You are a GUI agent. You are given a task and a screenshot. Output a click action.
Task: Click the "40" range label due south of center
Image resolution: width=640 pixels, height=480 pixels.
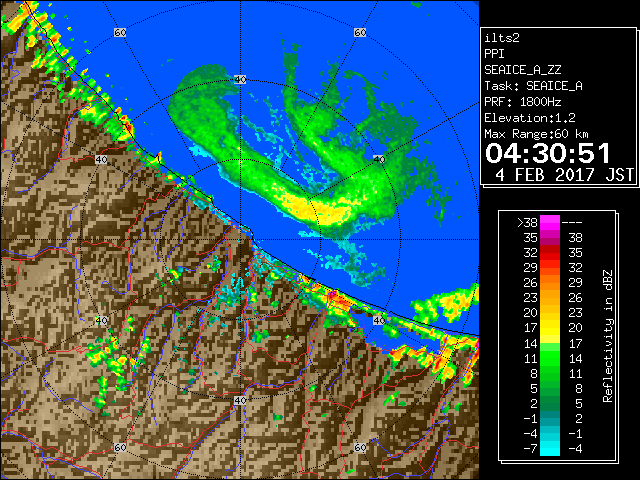240,400
